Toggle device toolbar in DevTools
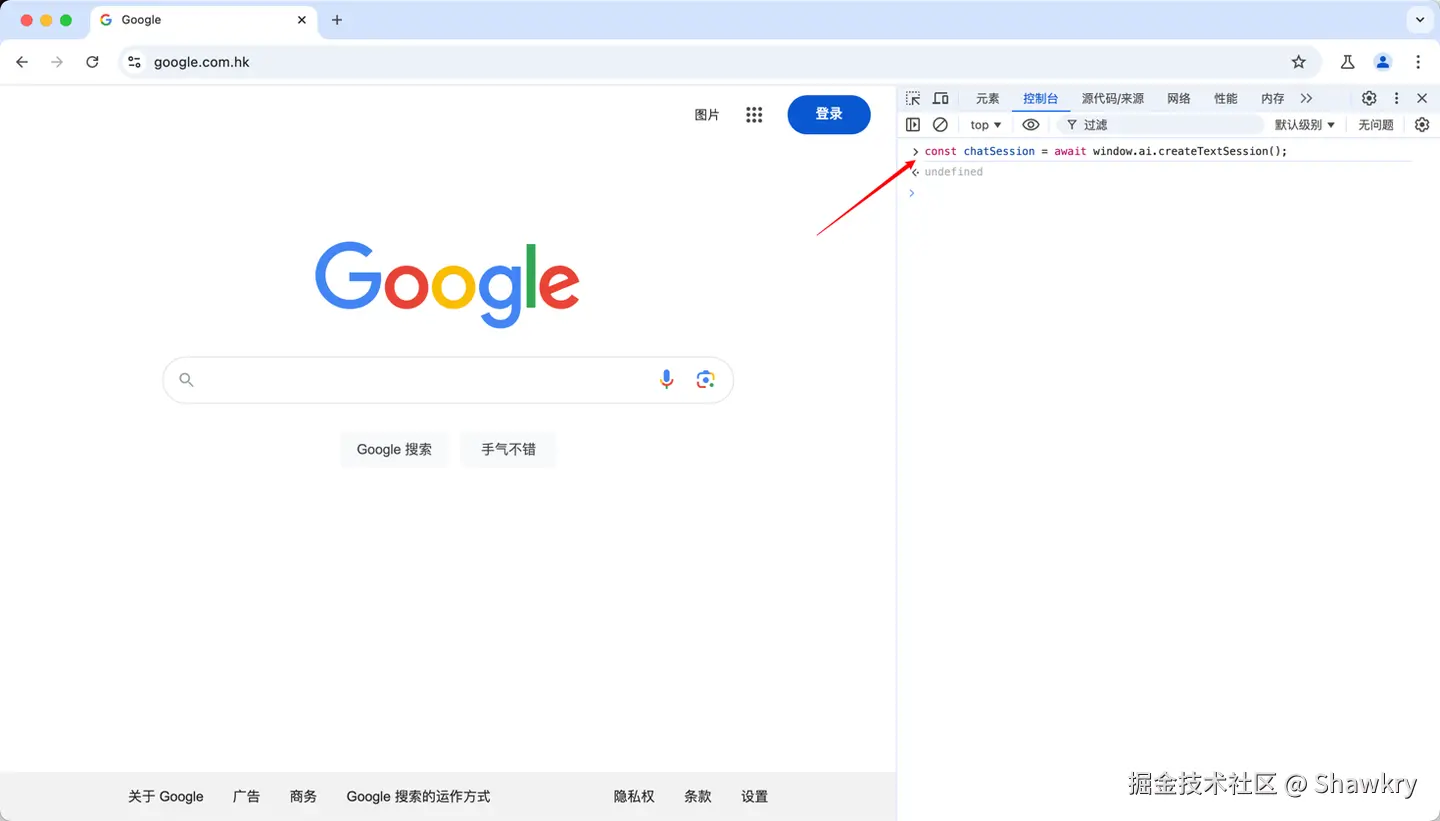This screenshot has height=821, width=1440. point(941,98)
